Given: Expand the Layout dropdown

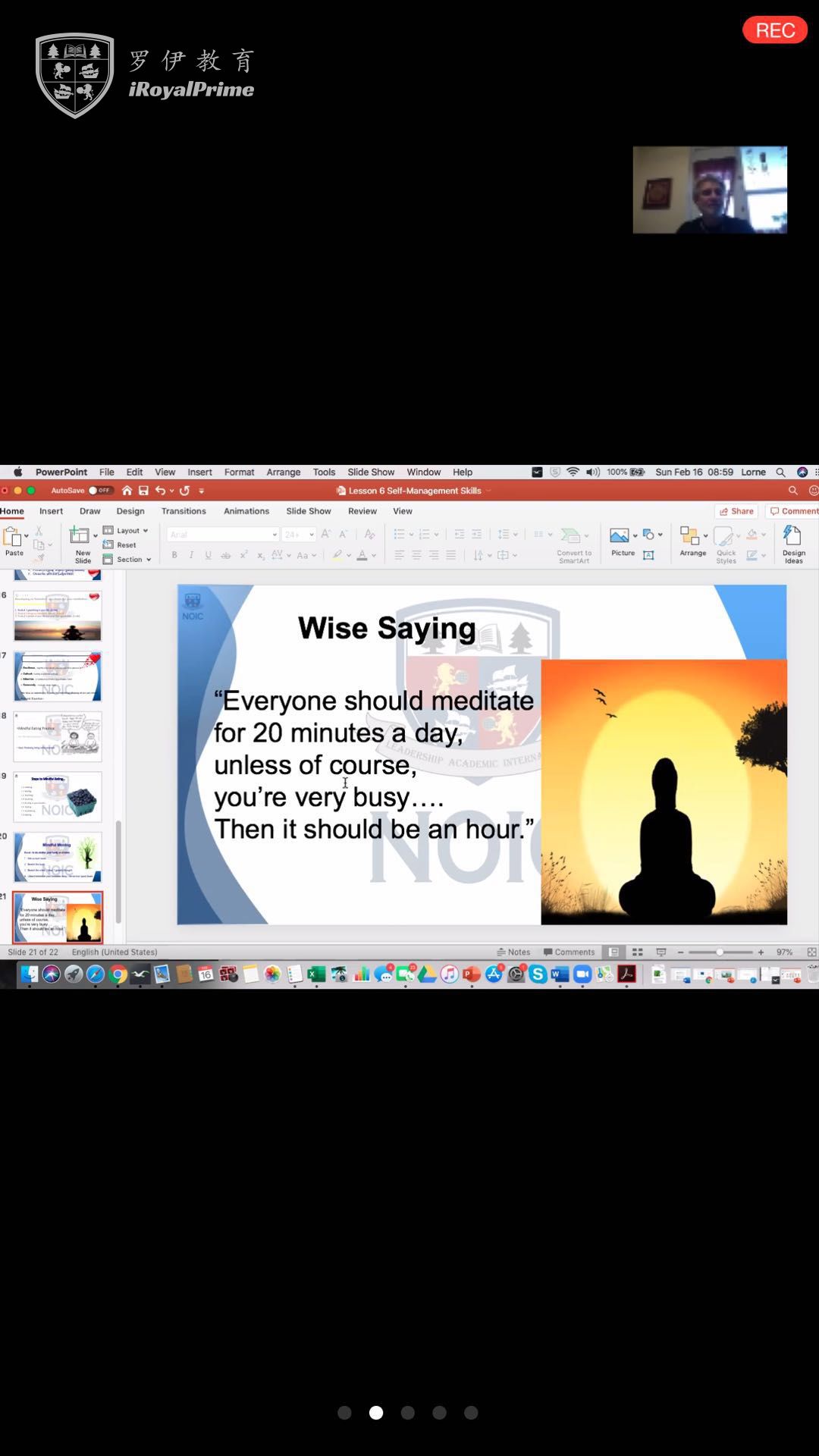Looking at the screenshot, I should click(x=127, y=531).
